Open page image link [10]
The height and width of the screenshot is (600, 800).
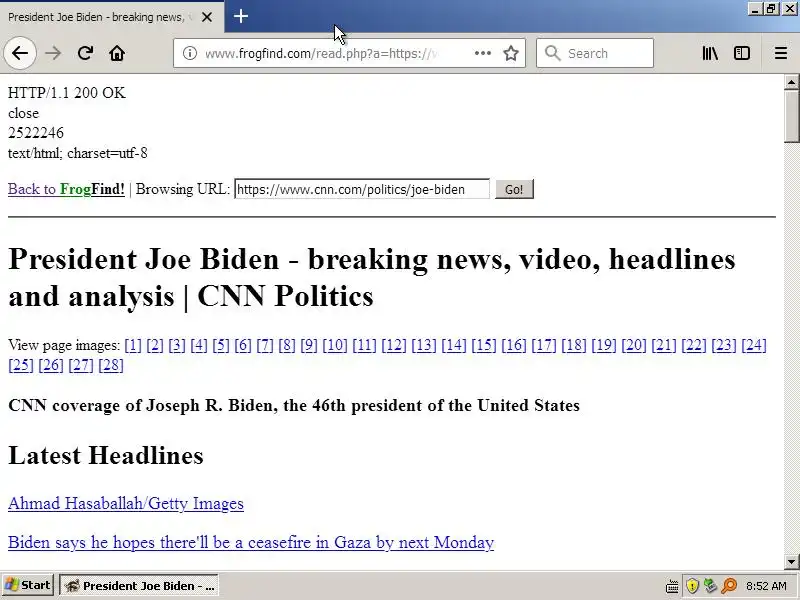click(335, 345)
